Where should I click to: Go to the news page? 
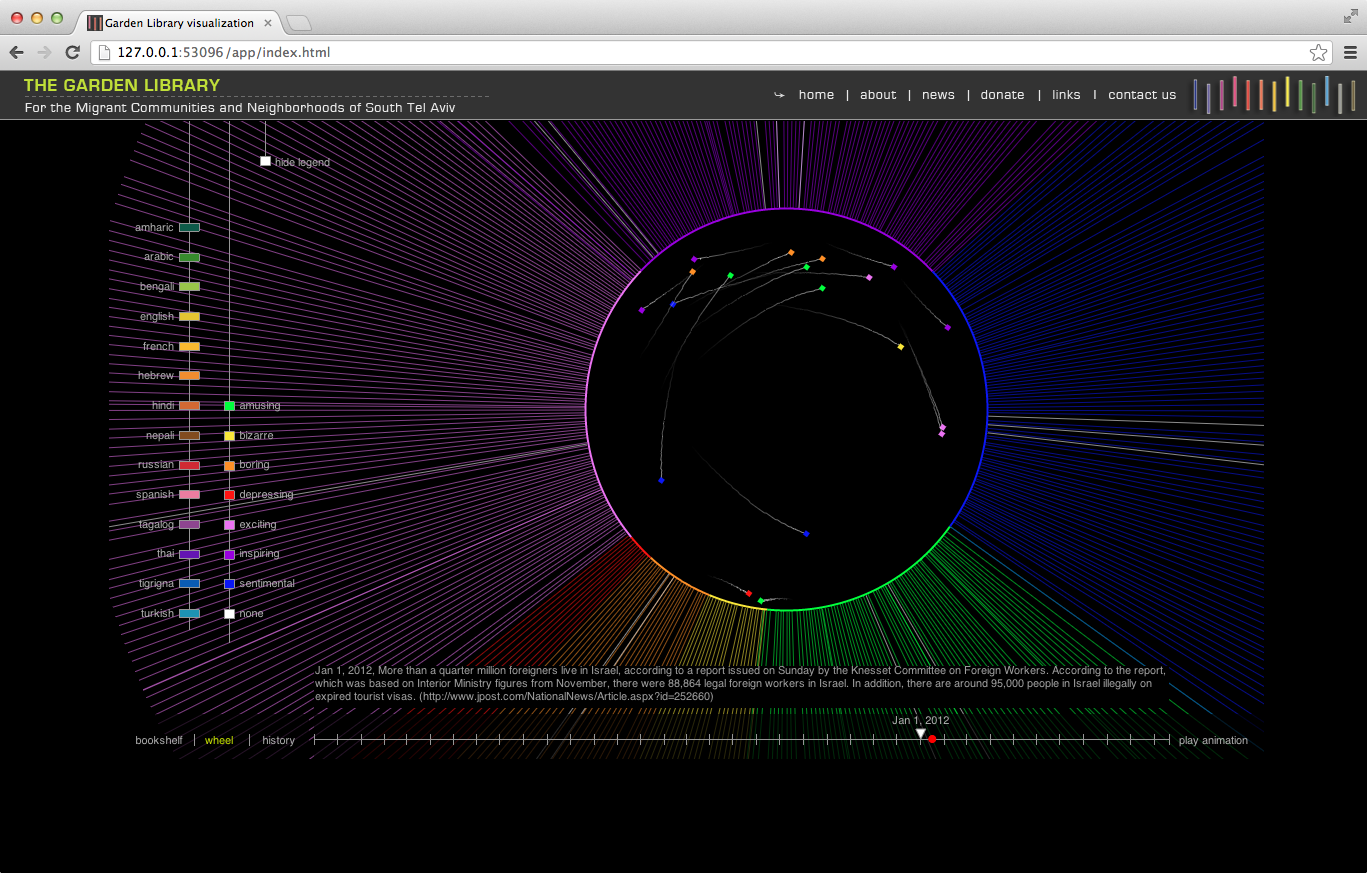pyautogui.click(x=938, y=95)
